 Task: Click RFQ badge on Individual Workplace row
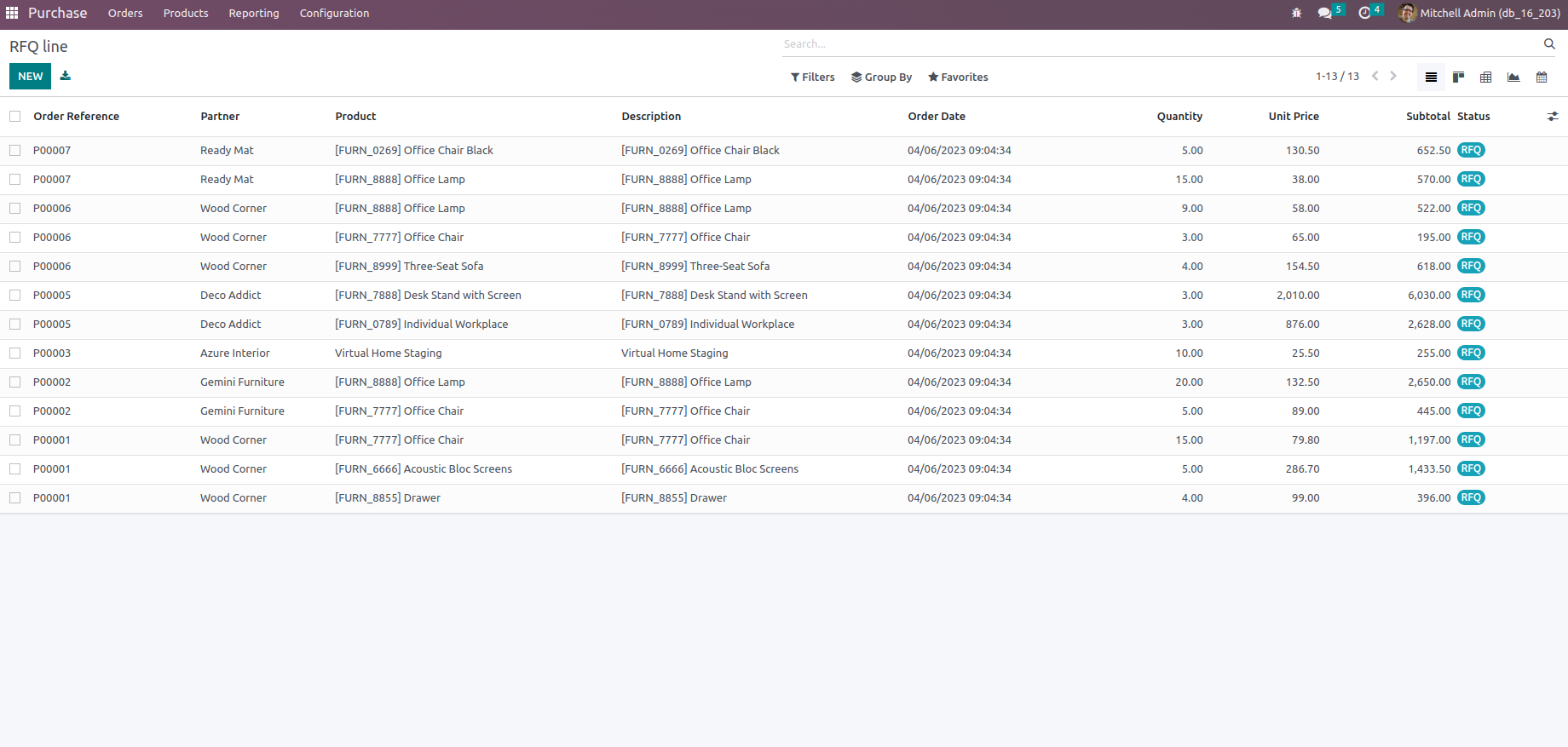tap(1471, 324)
